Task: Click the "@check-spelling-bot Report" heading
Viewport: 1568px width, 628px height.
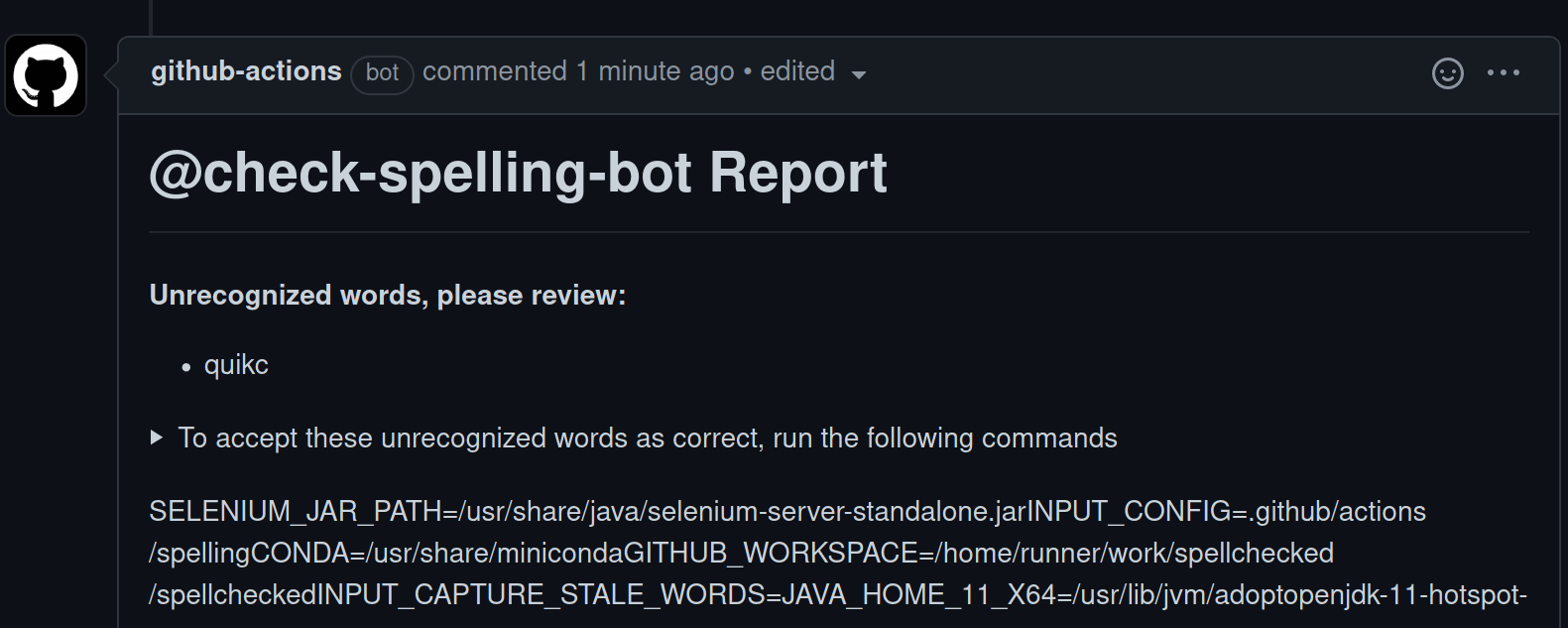Action: pyautogui.click(x=518, y=173)
